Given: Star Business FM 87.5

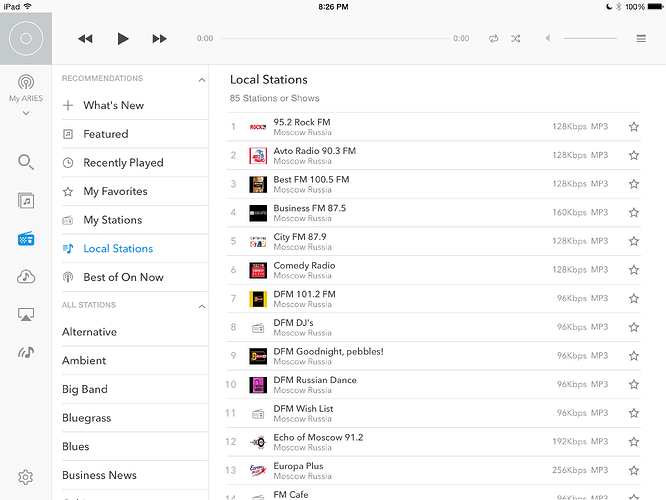Looking at the screenshot, I should click(x=634, y=212).
